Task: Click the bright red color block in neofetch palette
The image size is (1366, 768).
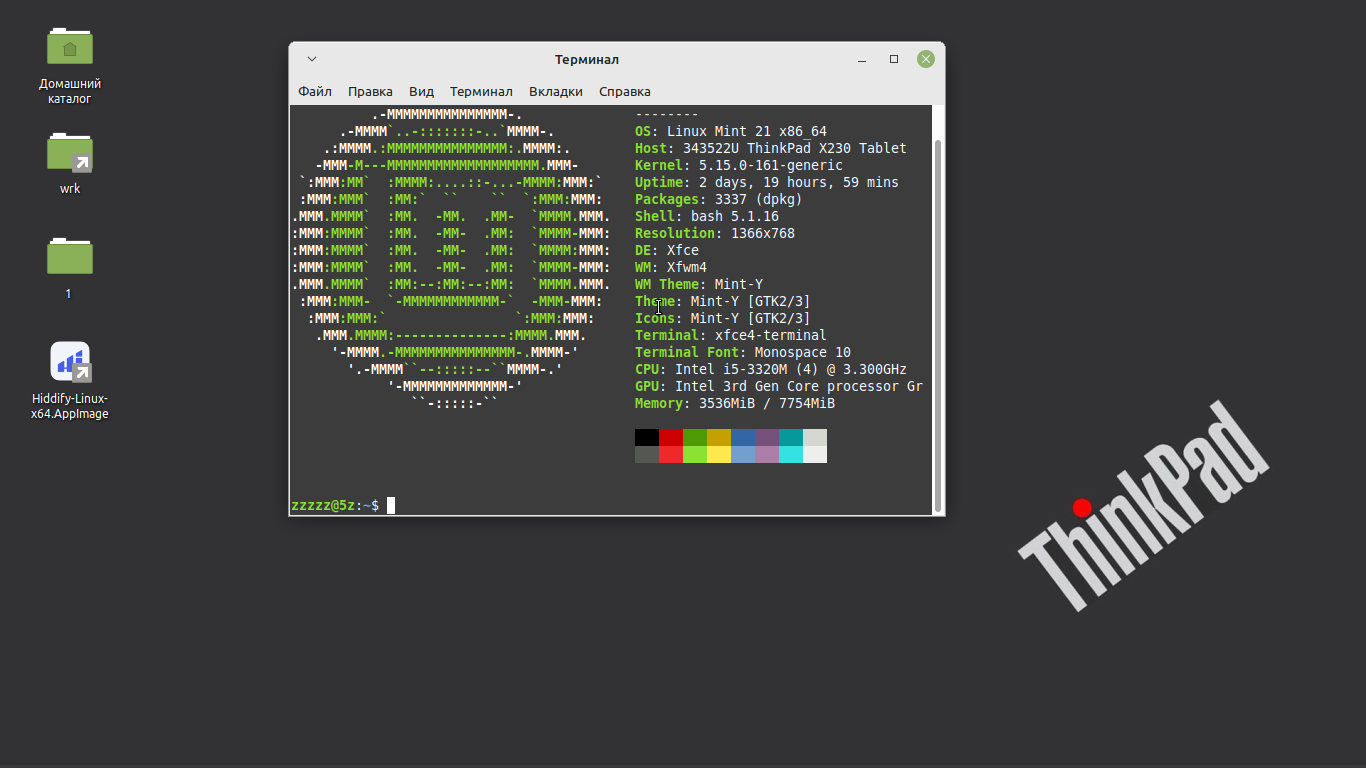Action: (x=671, y=455)
